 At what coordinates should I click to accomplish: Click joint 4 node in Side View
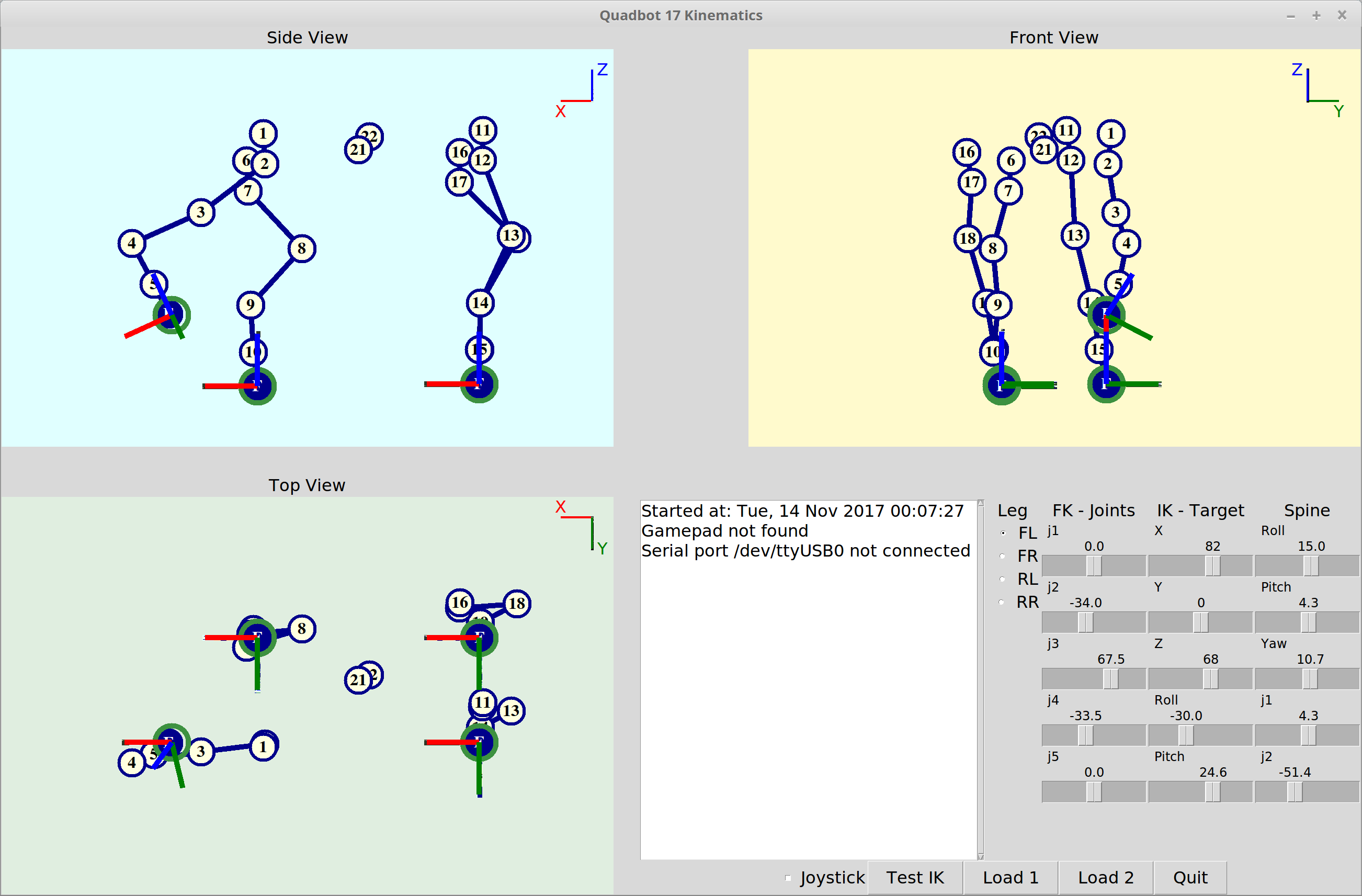click(x=132, y=243)
